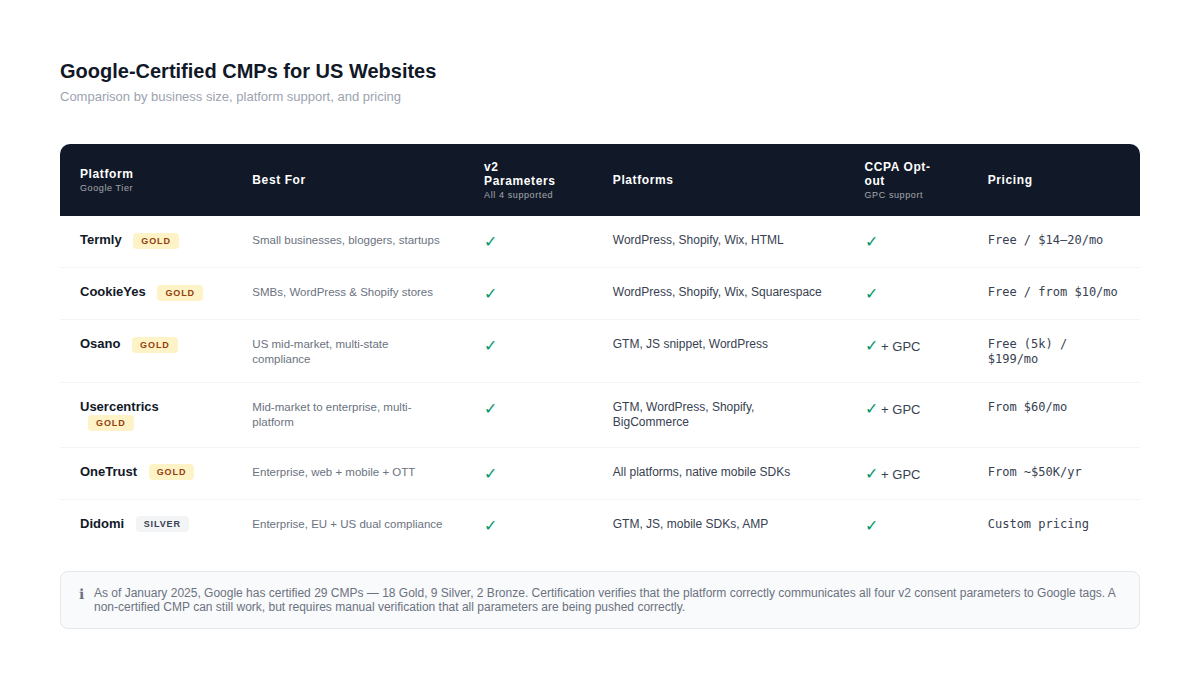Image resolution: width=1200 pixels, height=689 pixels.
Task: Click the Usercentrics platform name
Action: (119, 407)
